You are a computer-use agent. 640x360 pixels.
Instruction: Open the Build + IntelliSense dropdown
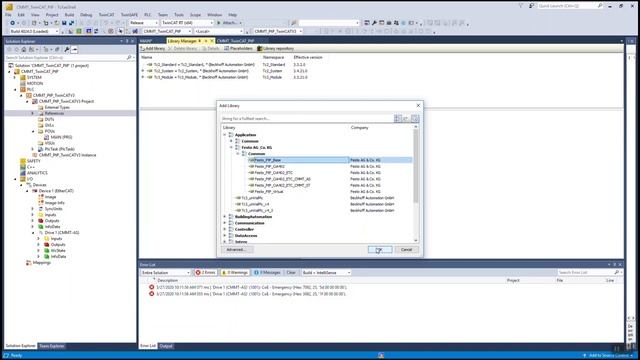326,272
